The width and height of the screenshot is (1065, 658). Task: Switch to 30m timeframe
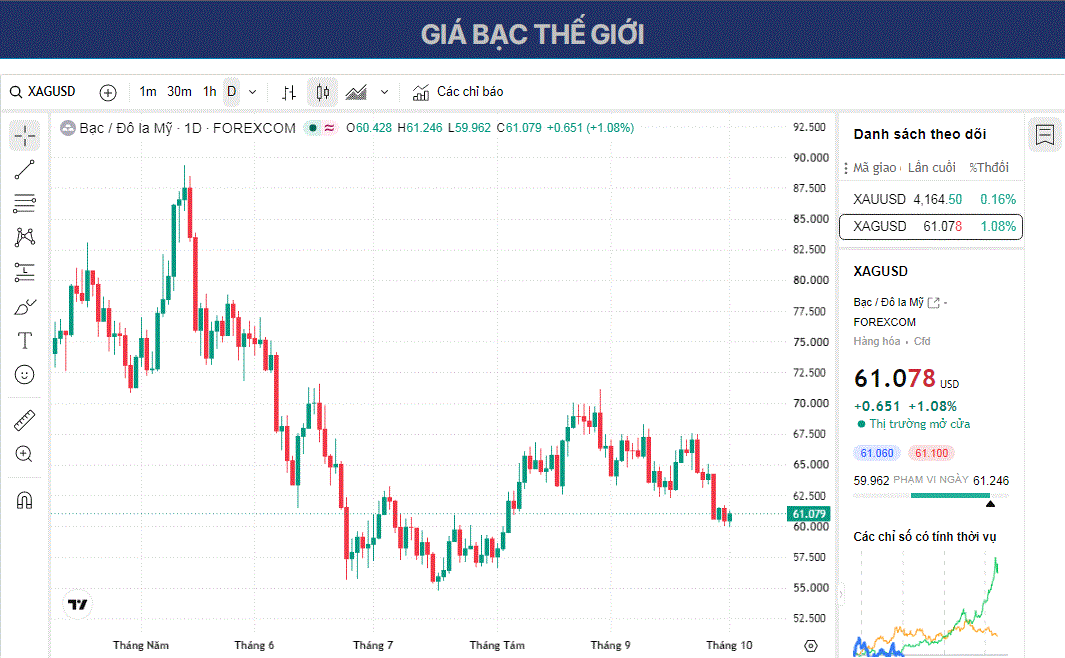(x=179, y=92)
